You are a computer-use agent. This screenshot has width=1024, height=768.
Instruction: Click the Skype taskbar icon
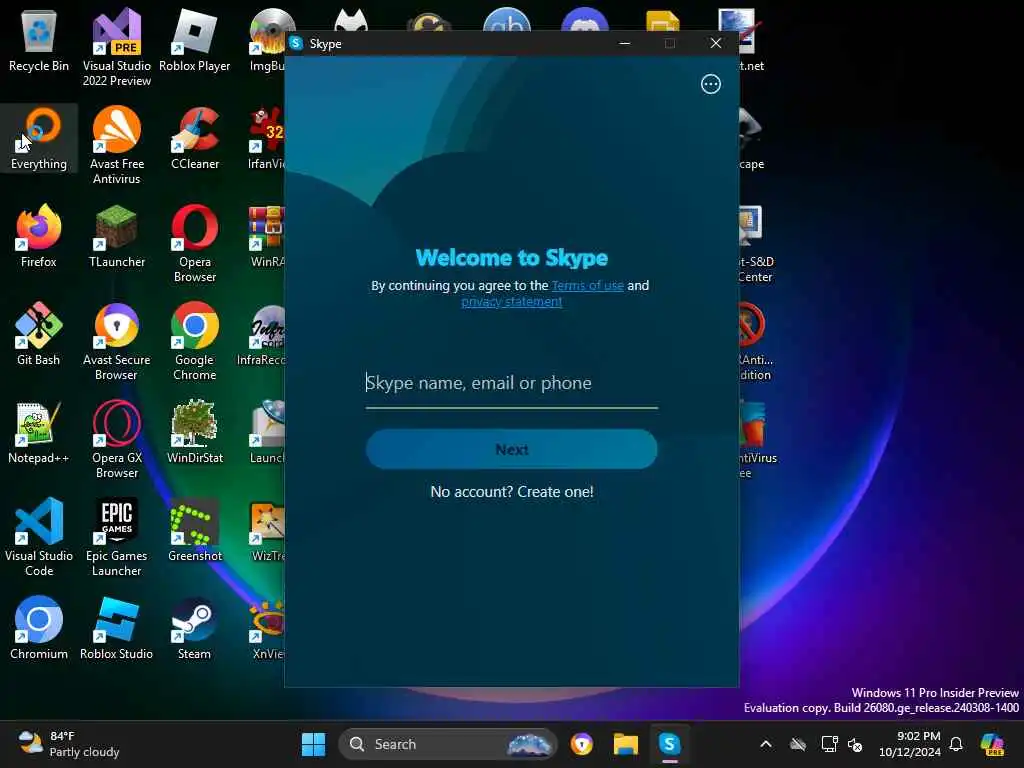pos(669,744)
